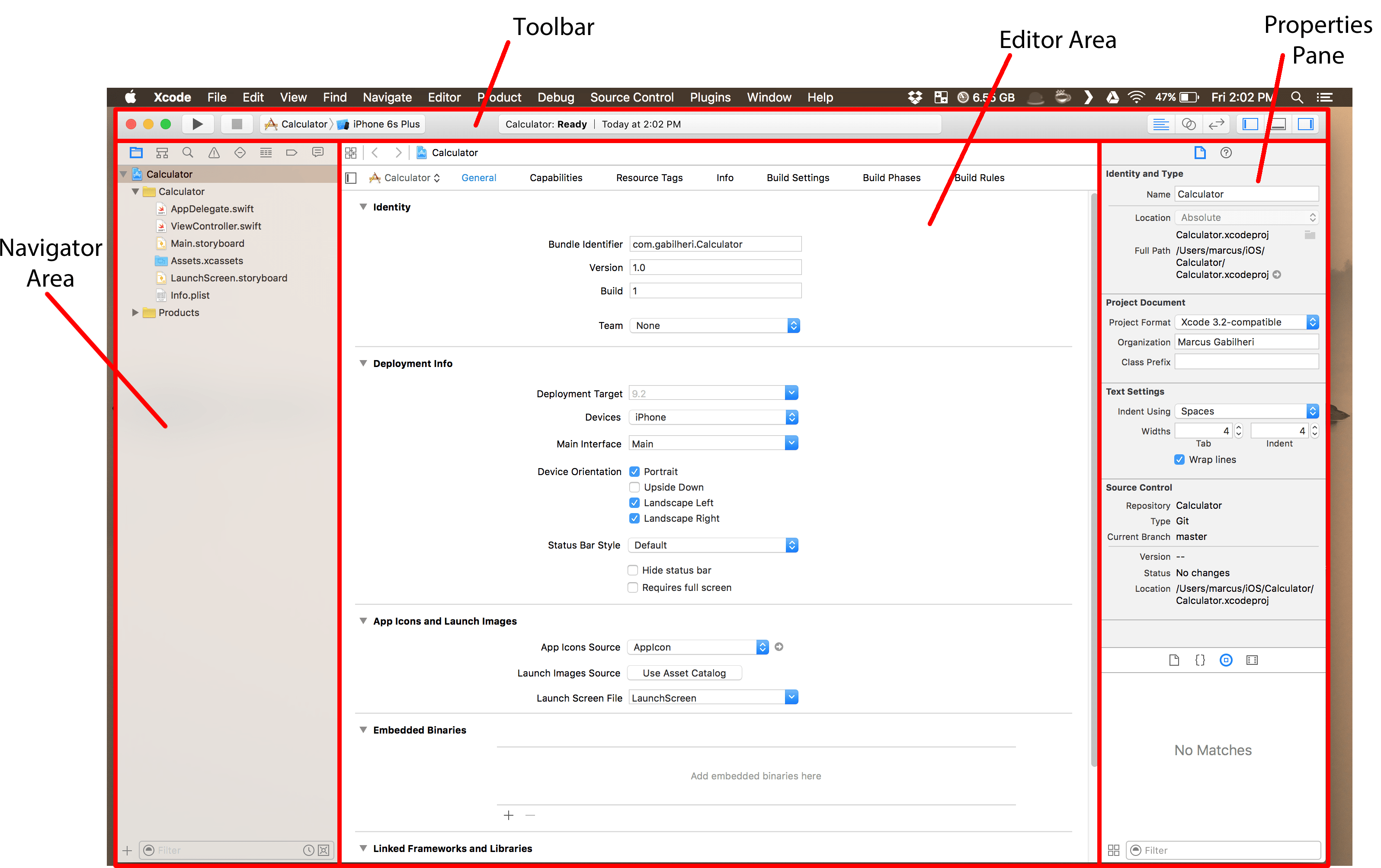The width and height of the screenshot is (1381, 868).
Task: Uncheck the Landscape Left checkbox
Action: click(634, 502)
